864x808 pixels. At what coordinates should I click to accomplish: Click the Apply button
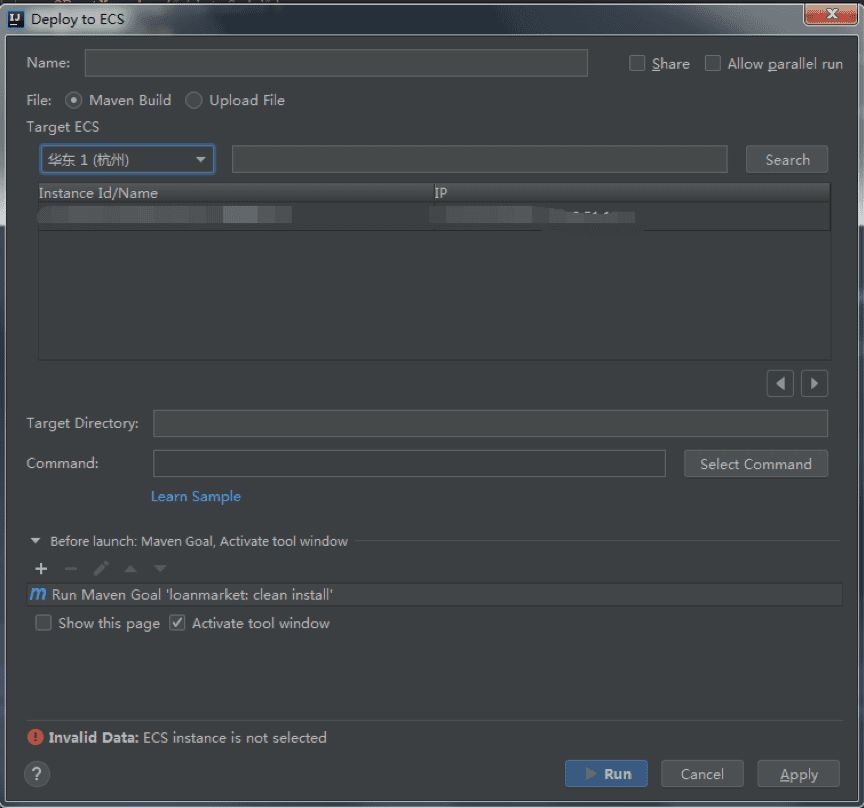click(798, 774)
